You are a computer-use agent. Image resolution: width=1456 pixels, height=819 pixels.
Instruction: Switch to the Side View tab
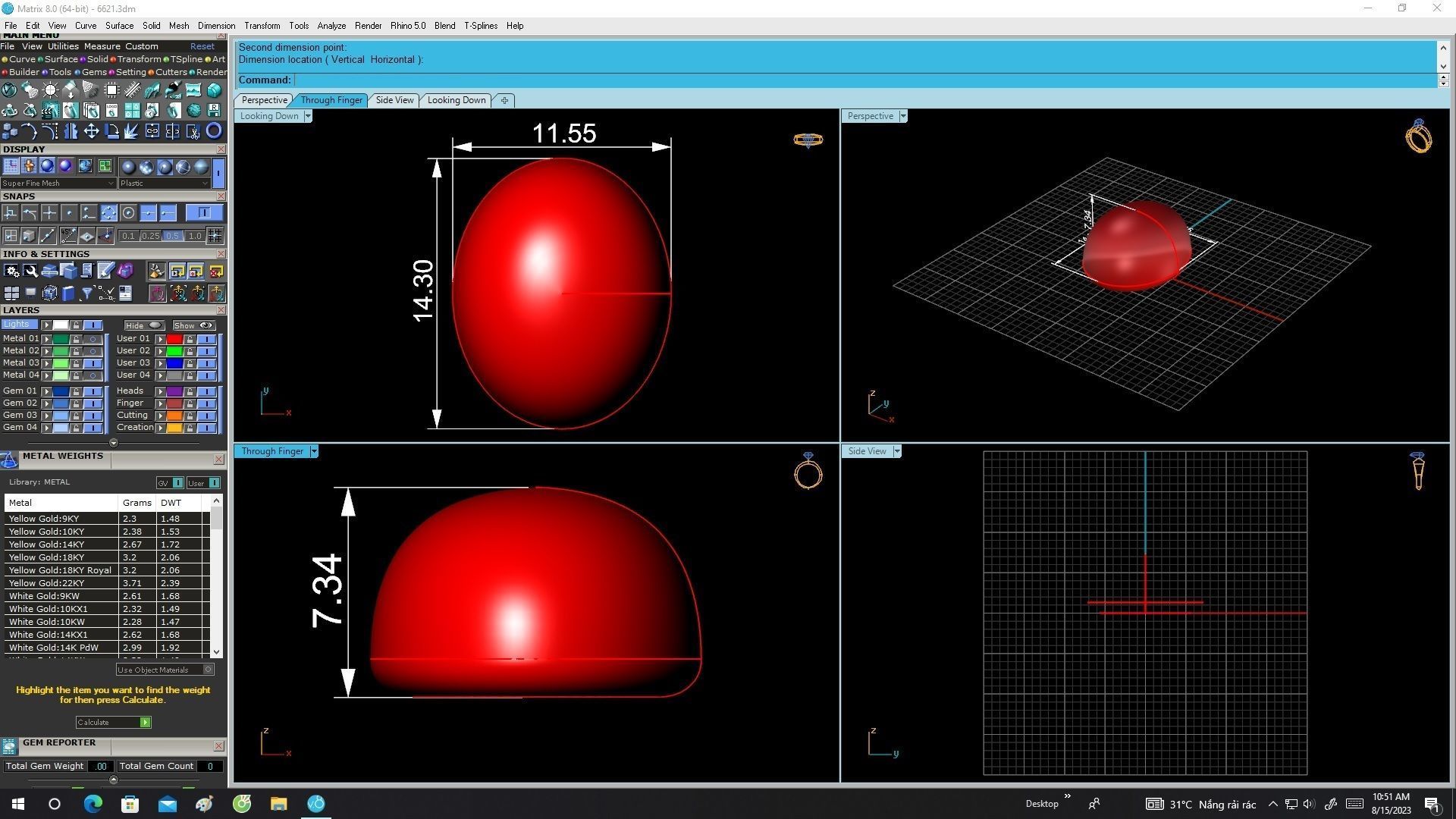394,100
